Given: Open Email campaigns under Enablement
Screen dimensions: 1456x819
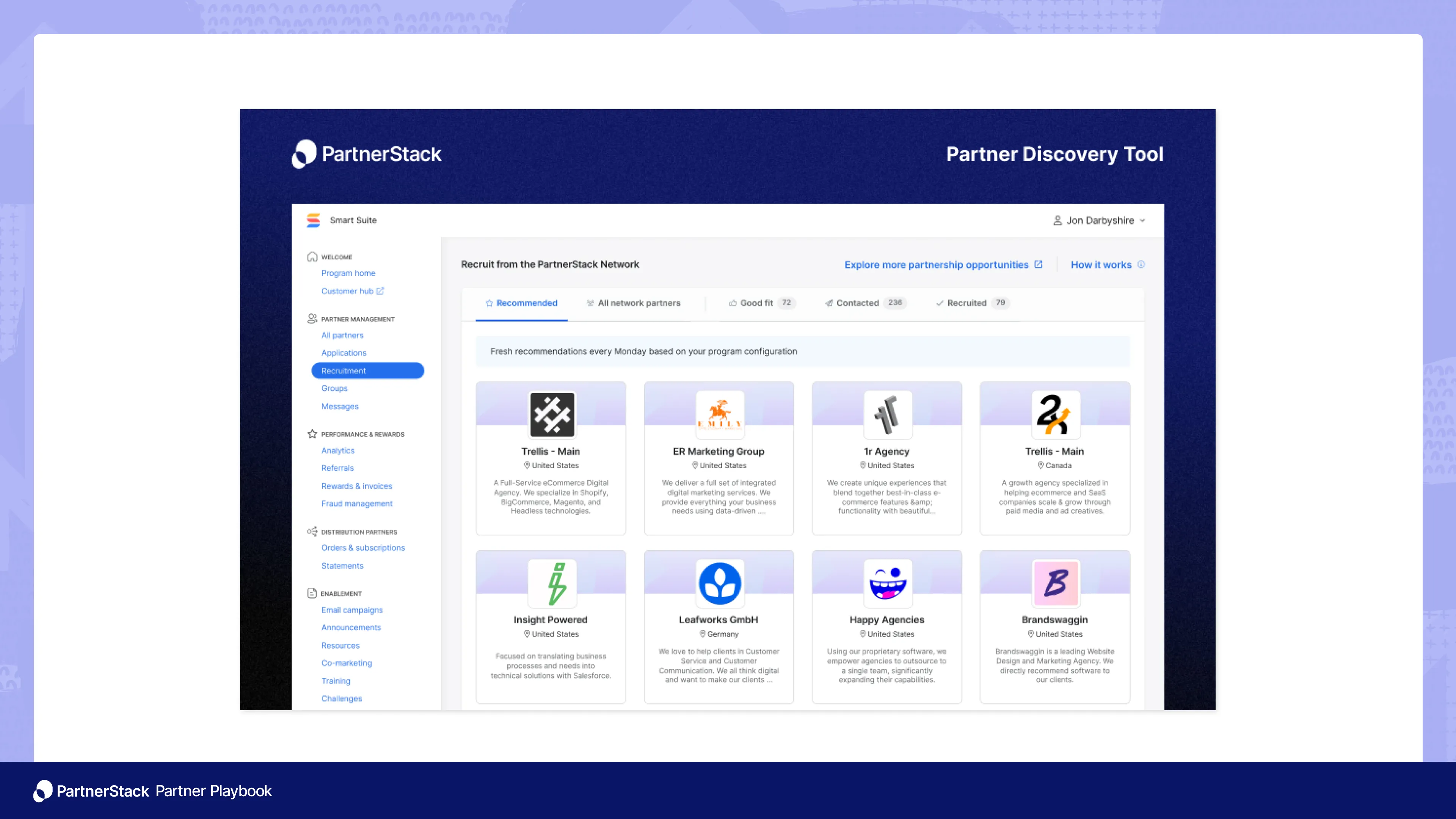Looking at the screenshot, I should pyautogui.click(x=351, y=609).
